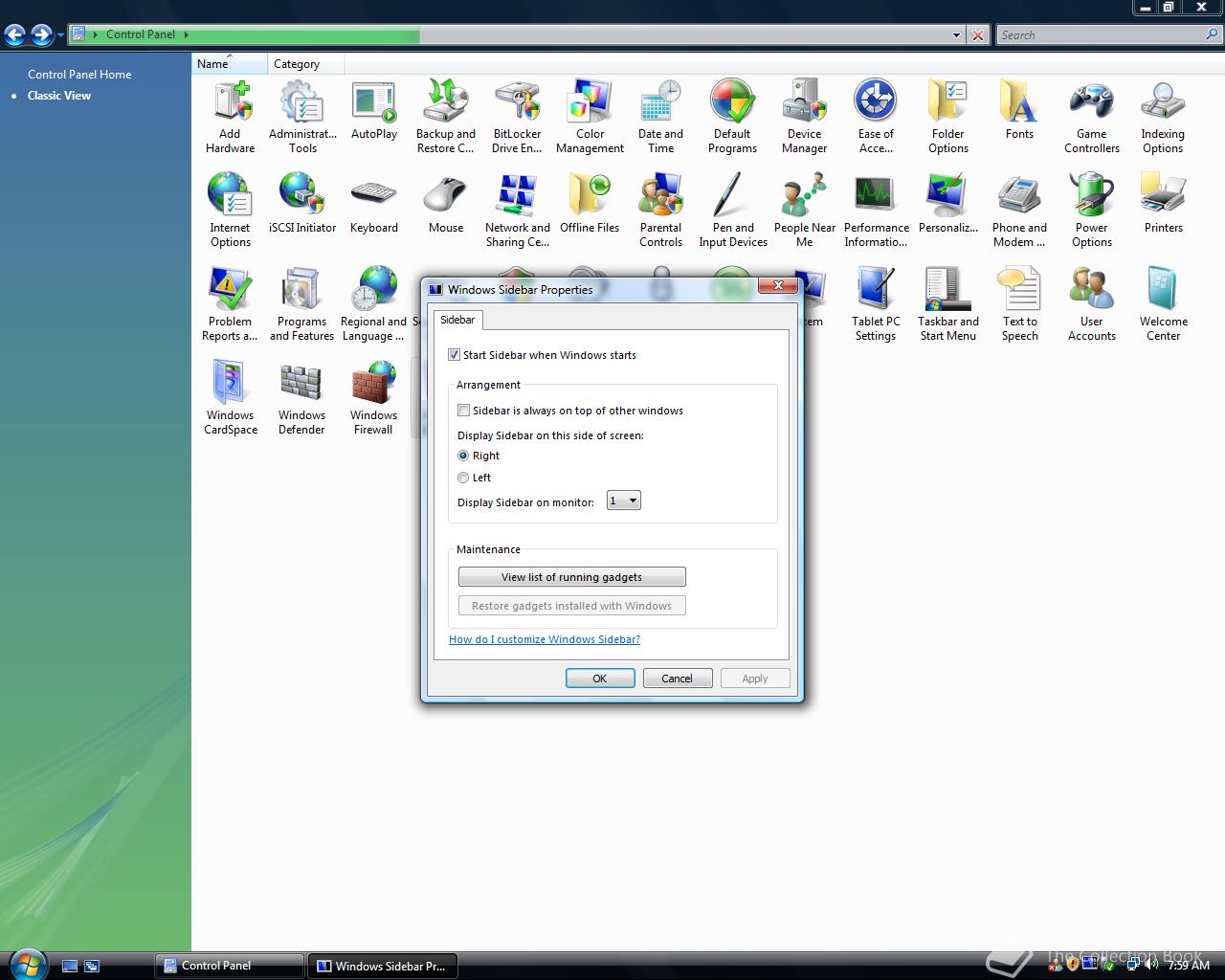Viewport: 1225px width, 980px height.
Task: Click the Back navigation button
Action: click(15, 35)
